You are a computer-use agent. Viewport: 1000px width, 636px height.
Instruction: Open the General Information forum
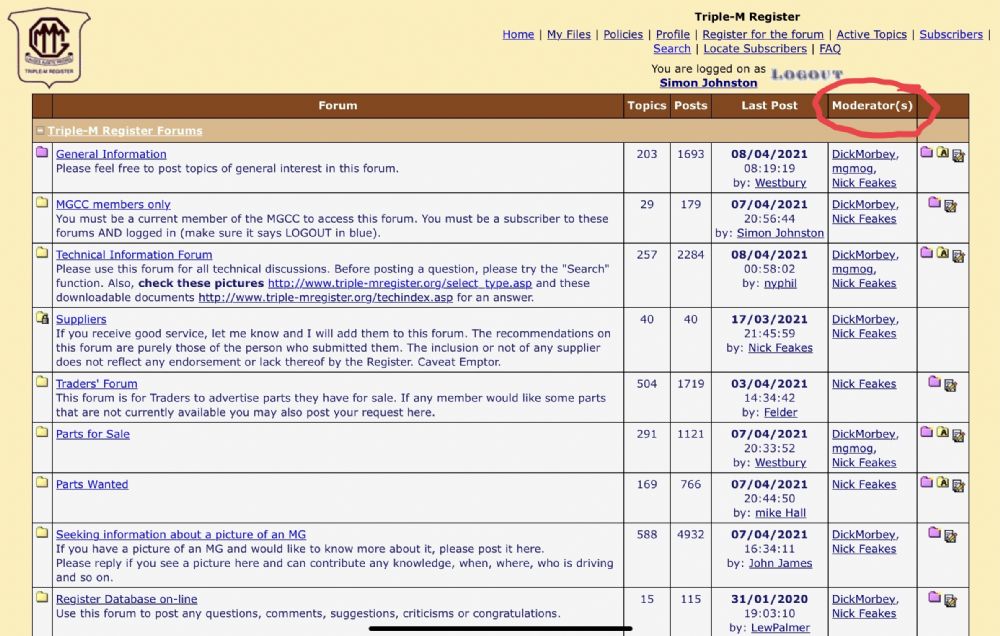(x=111, y=154)
